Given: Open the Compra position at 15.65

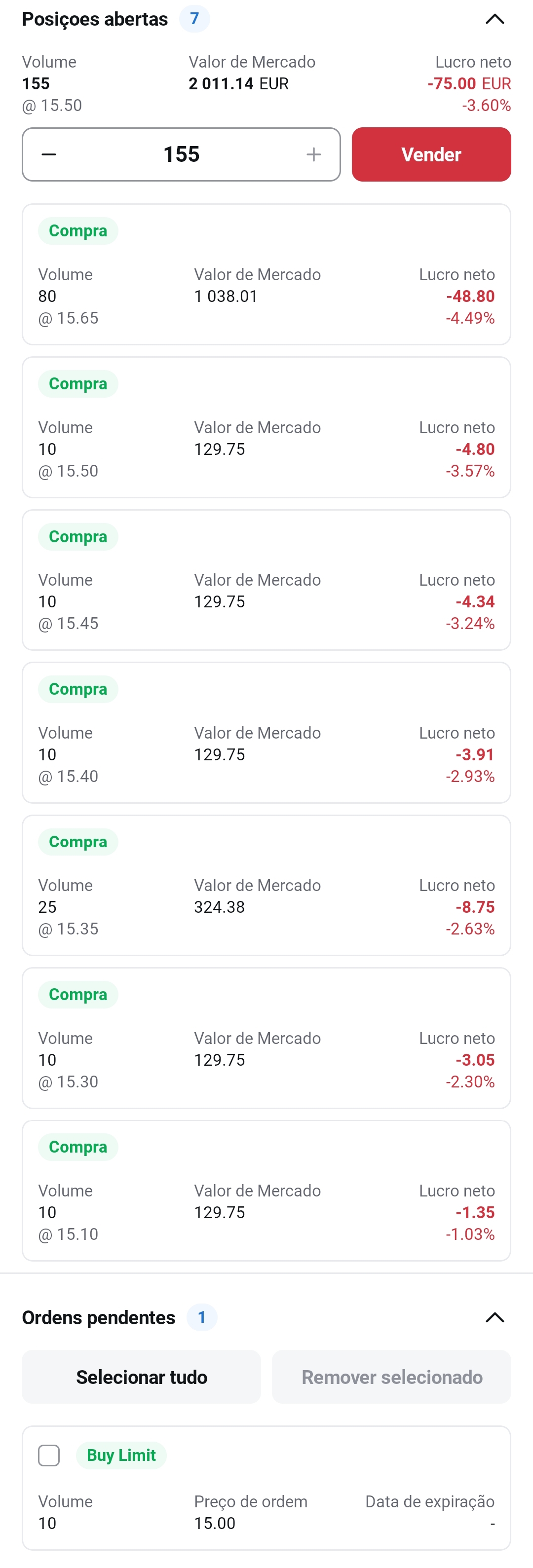Looking at the screenshot, I should pyautogui.click(x=266, y=274).
